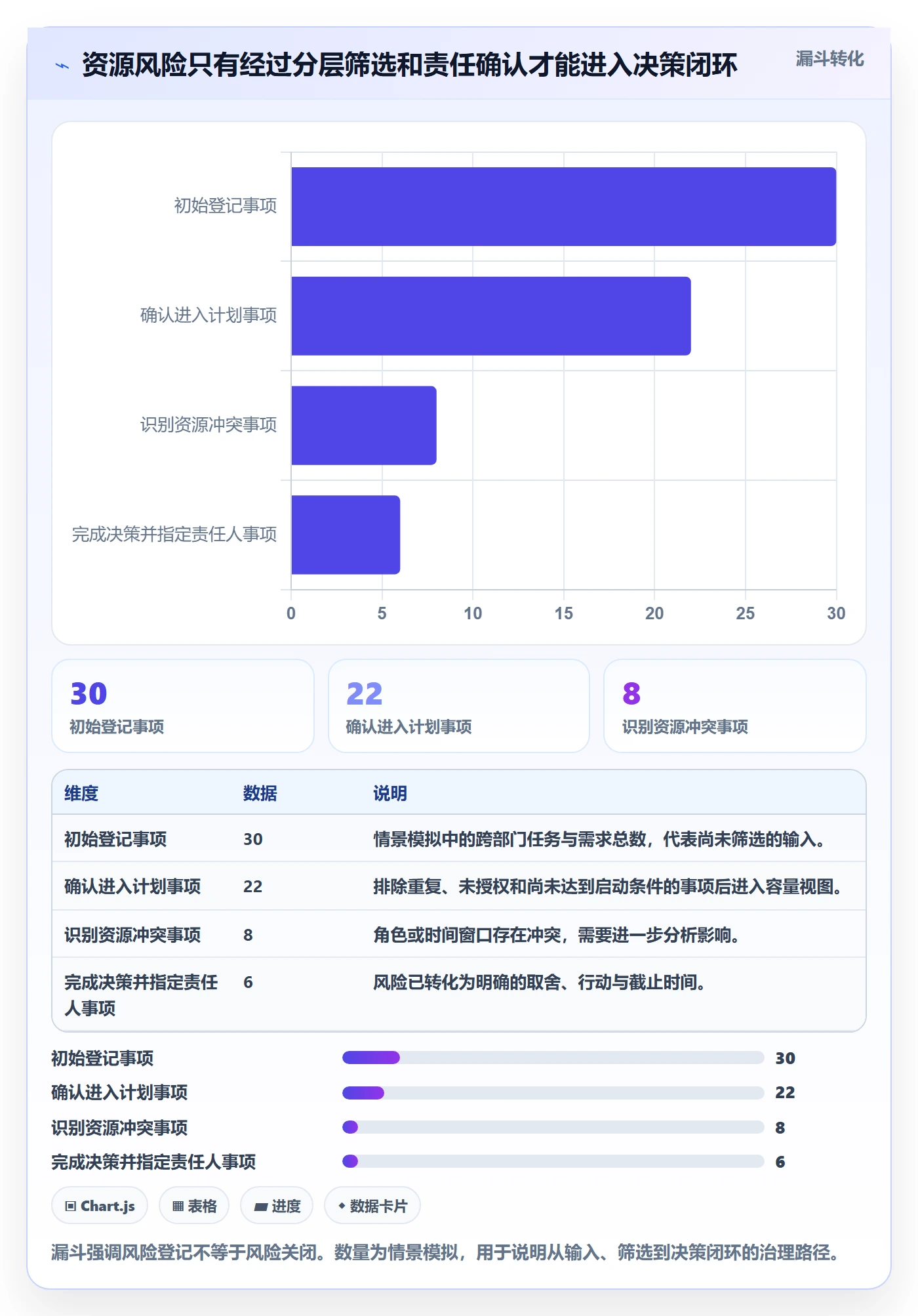Select the 表格 tag chip
This screenshot has width=918, height=1316.
click(x=194, y=1206)
